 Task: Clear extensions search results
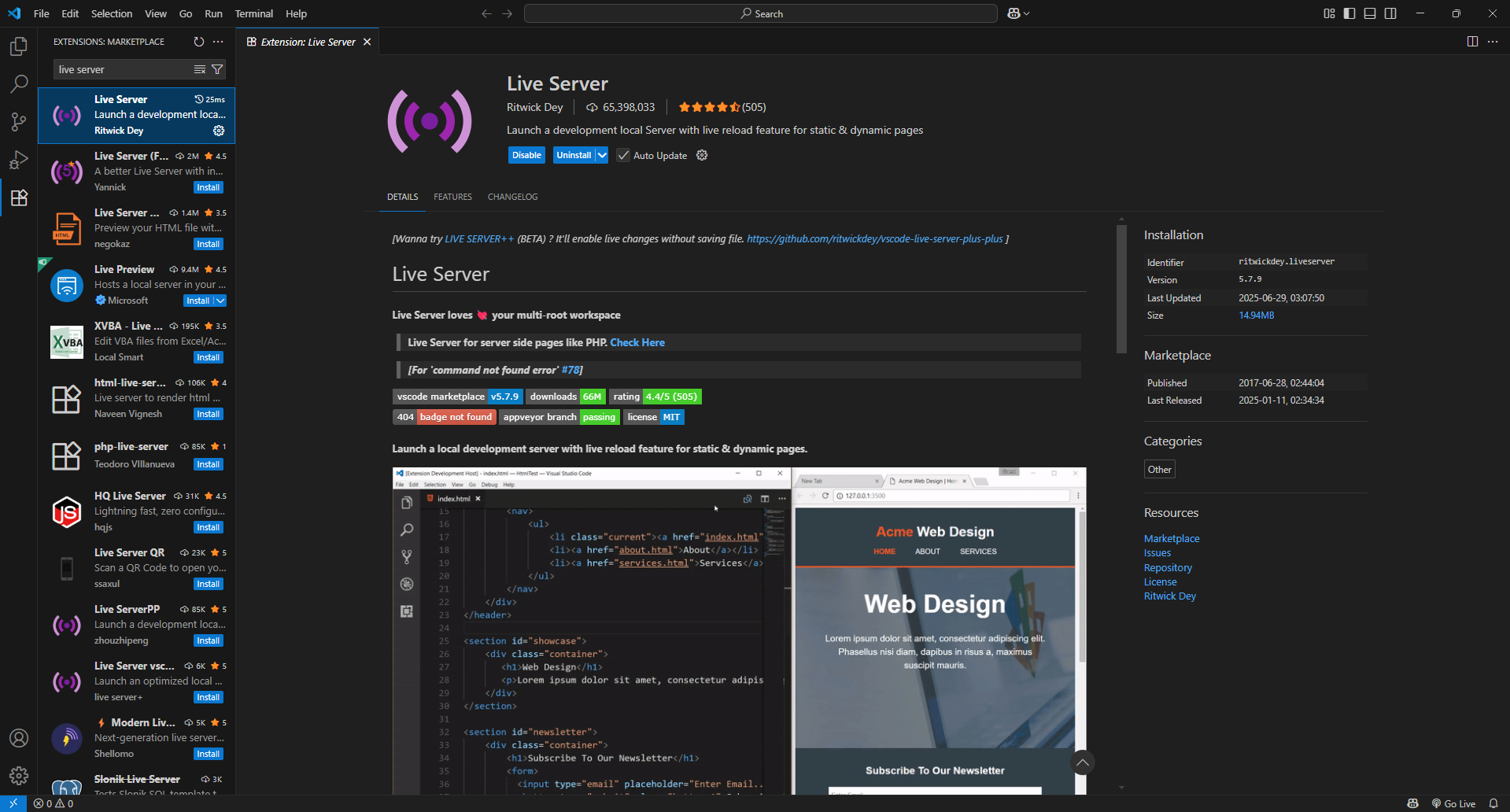[200, 69]
